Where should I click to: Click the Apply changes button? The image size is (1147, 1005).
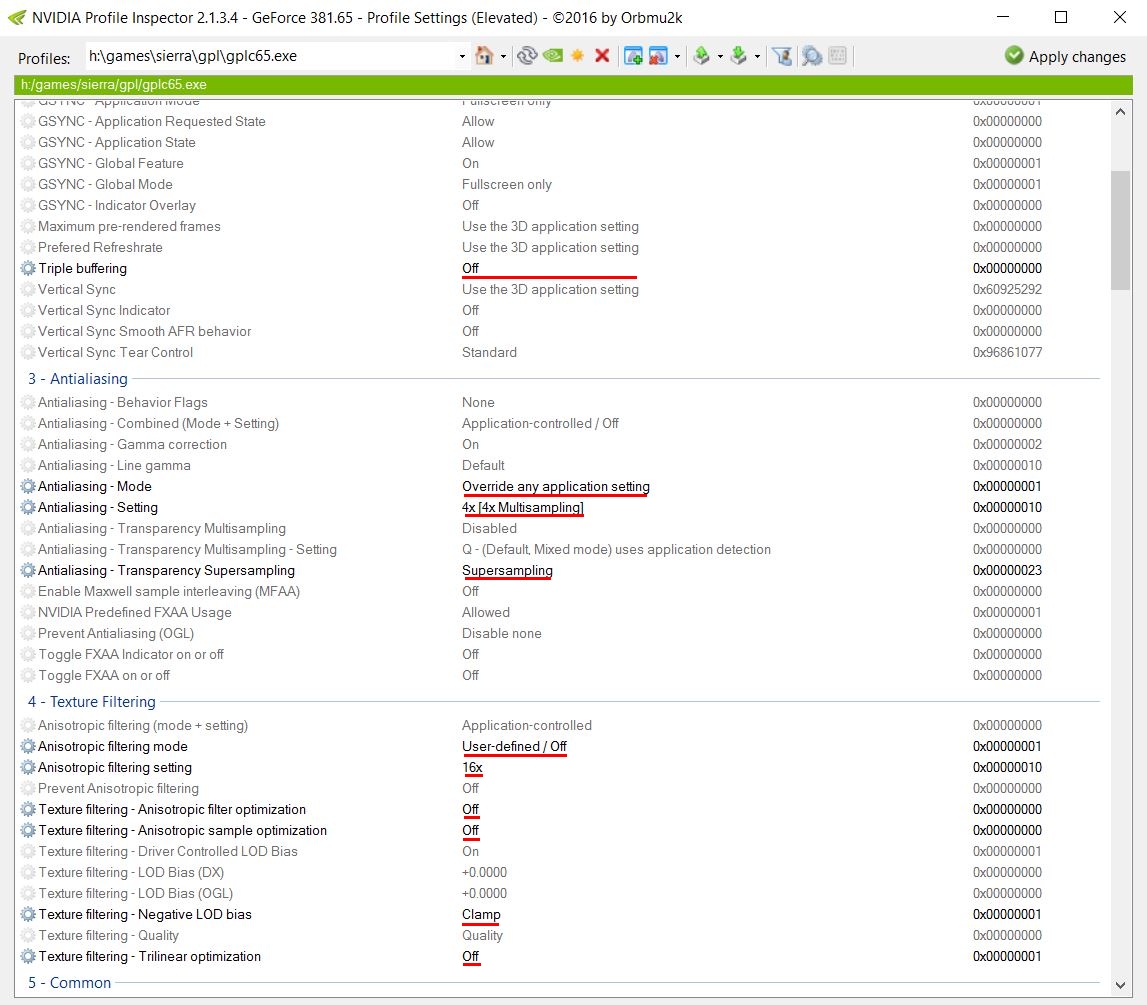tap(1066, 56)
